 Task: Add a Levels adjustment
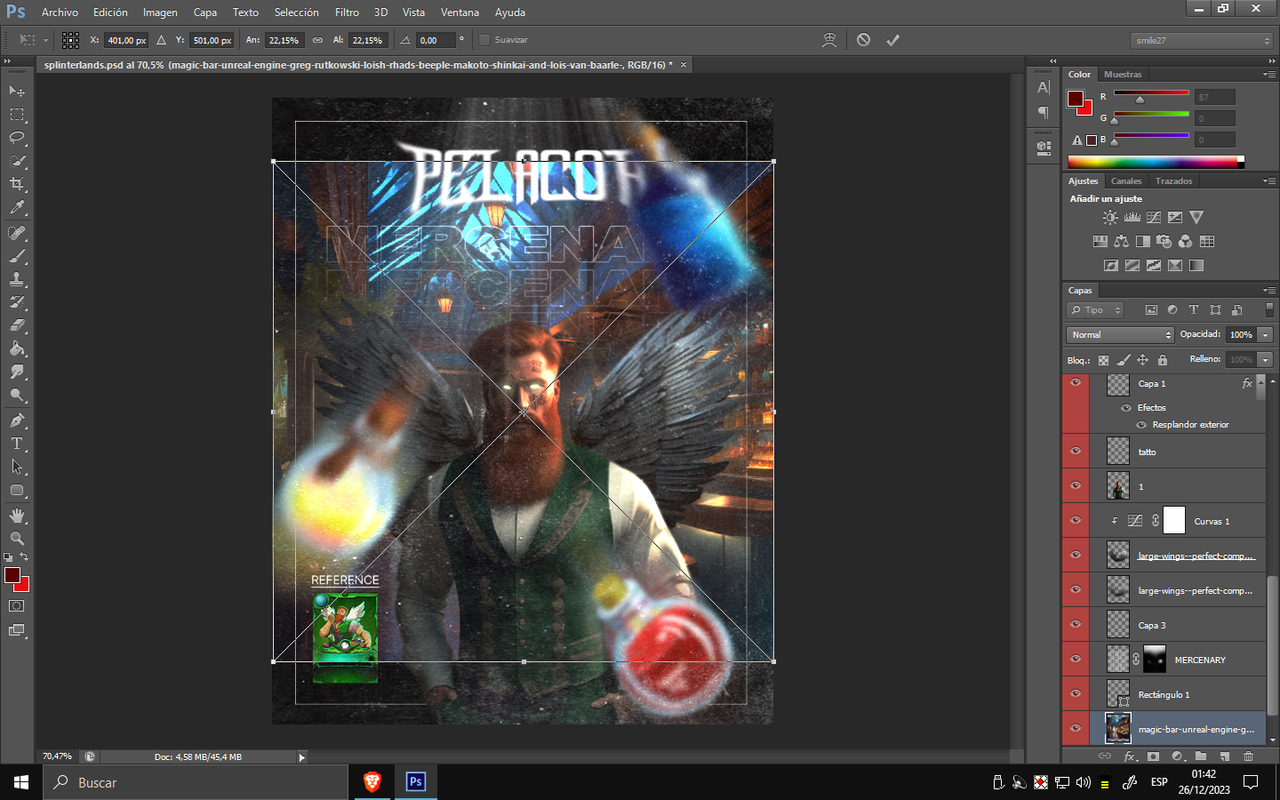coord(1132,217)
